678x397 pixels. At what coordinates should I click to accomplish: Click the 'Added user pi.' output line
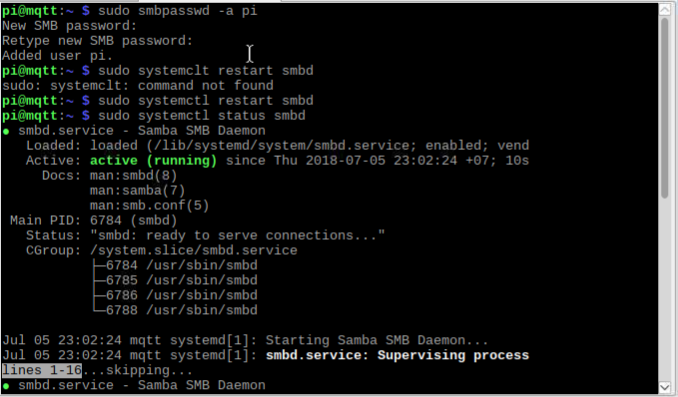(x=58, y=56)
